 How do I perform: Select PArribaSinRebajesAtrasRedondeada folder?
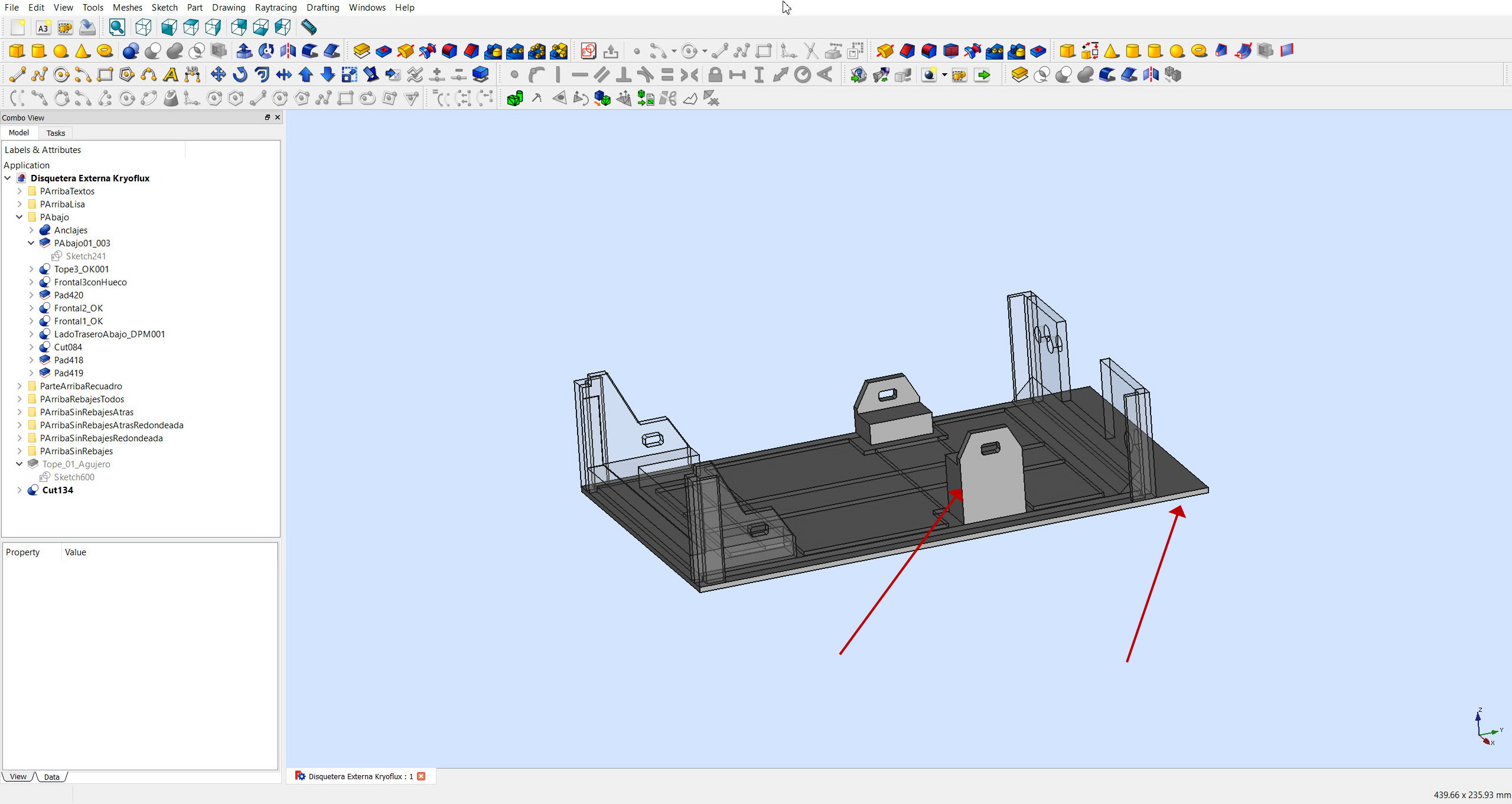click(112, 425)
